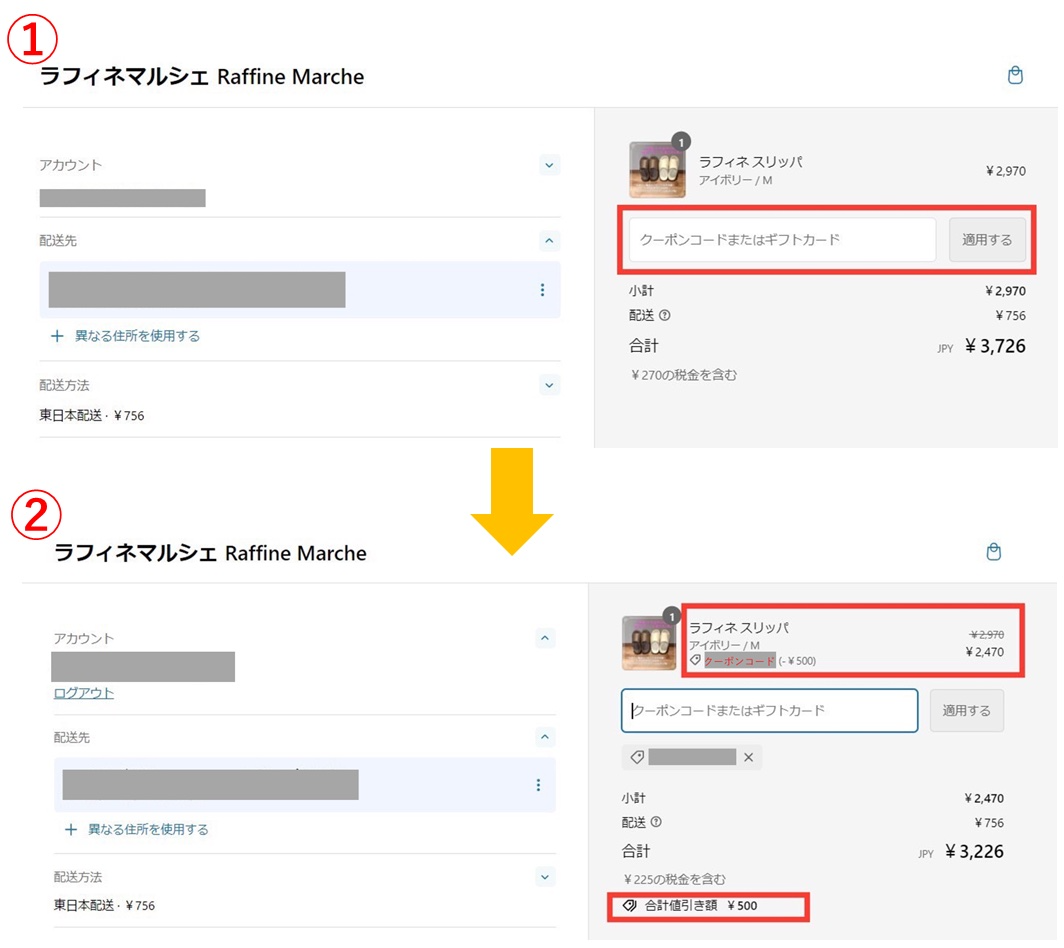Collapse the 配送先 section in step ②
1064x948 pixels.
pos(545,737)
